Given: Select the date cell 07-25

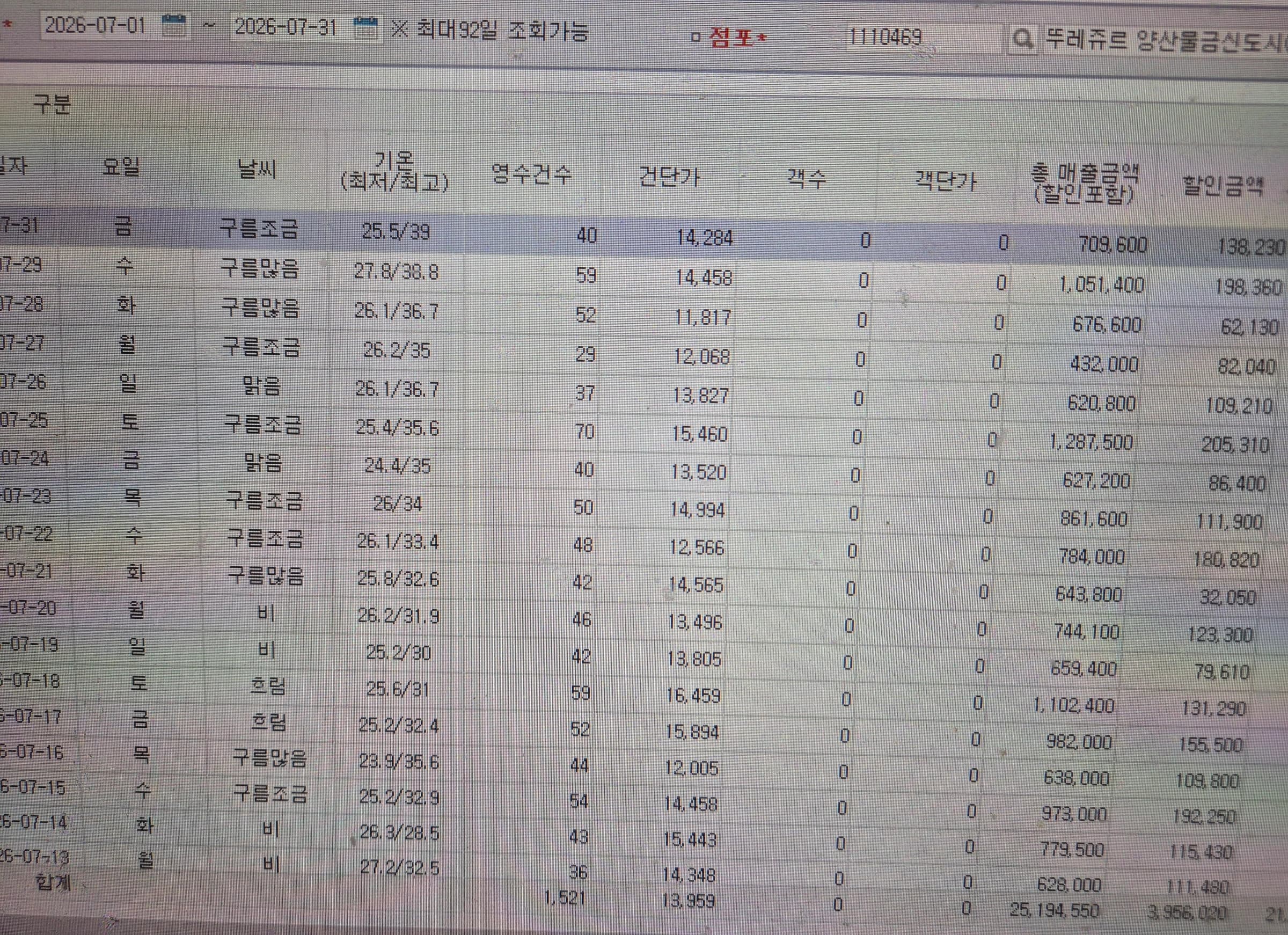Looking at the screenshot, I should point(23,421).
